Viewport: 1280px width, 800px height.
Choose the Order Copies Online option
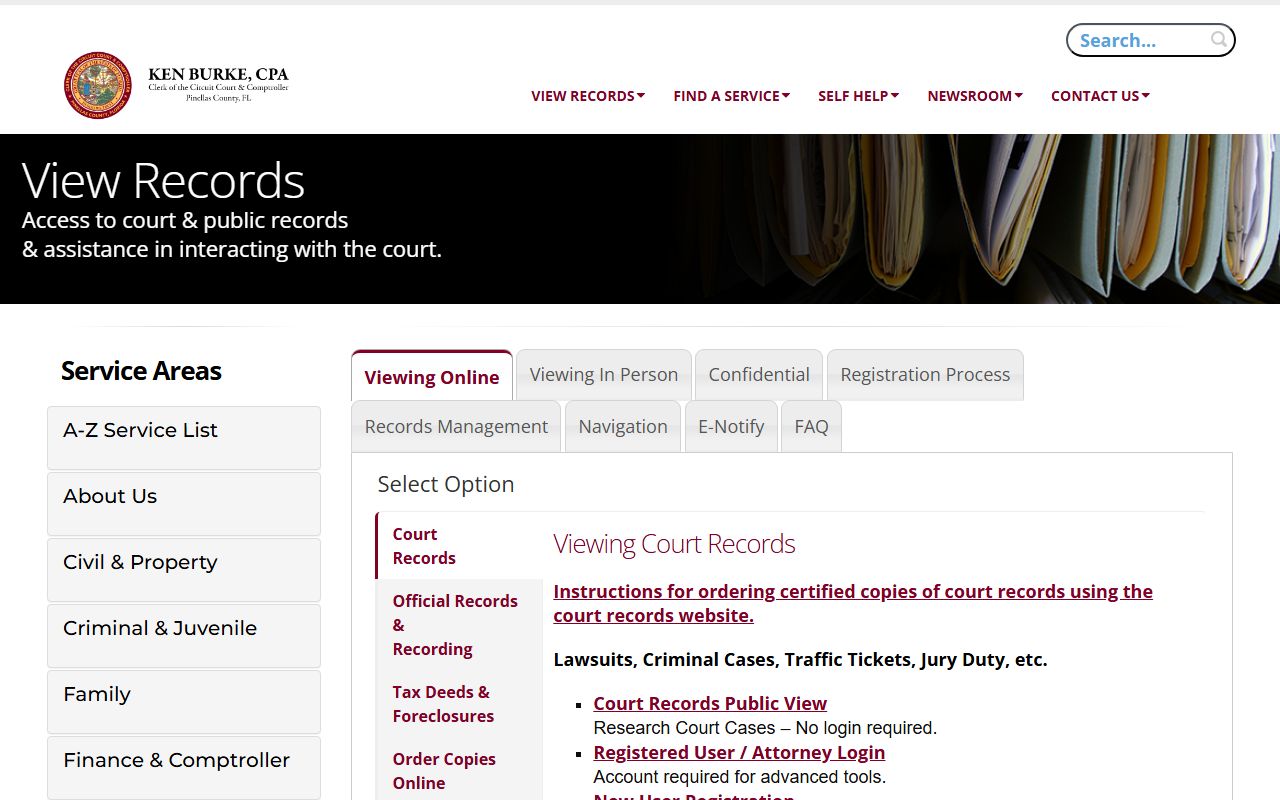[459, 771]
